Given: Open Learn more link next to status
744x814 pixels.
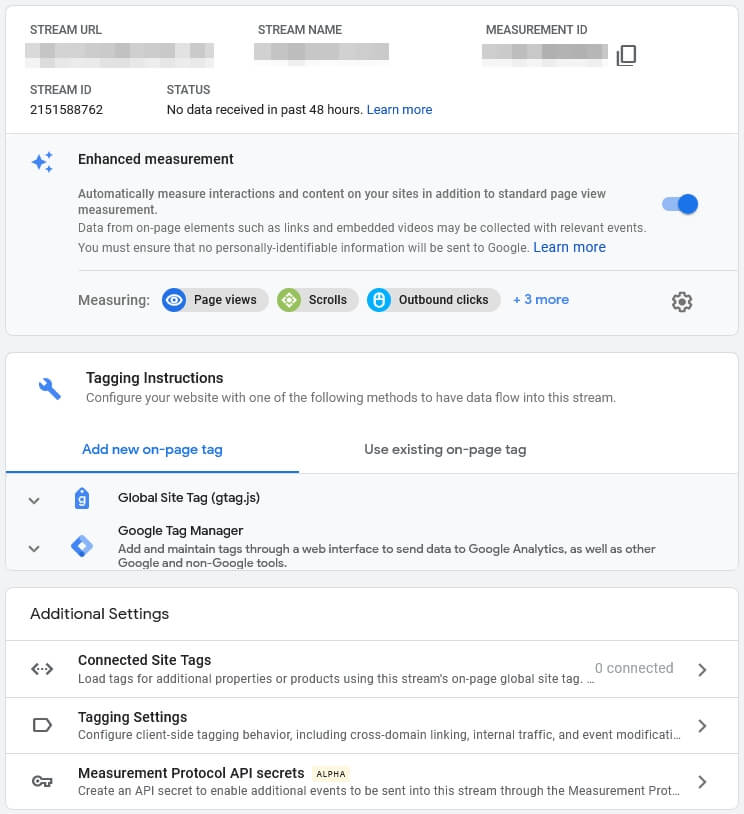Looking at the screenshot, I should click(x=399, y=110).
